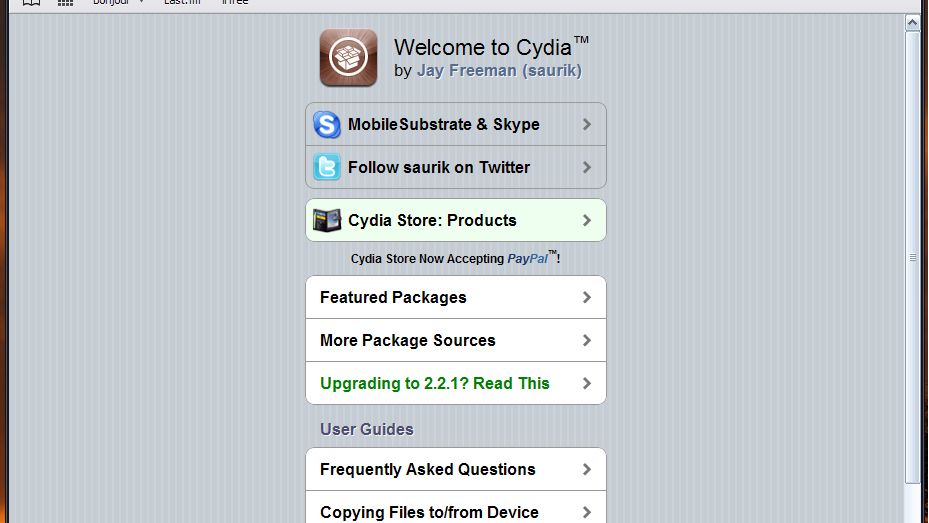This screenshot has width=929, height=523.
Task: Click the Skype icon in the list
Action: point(327,125)
